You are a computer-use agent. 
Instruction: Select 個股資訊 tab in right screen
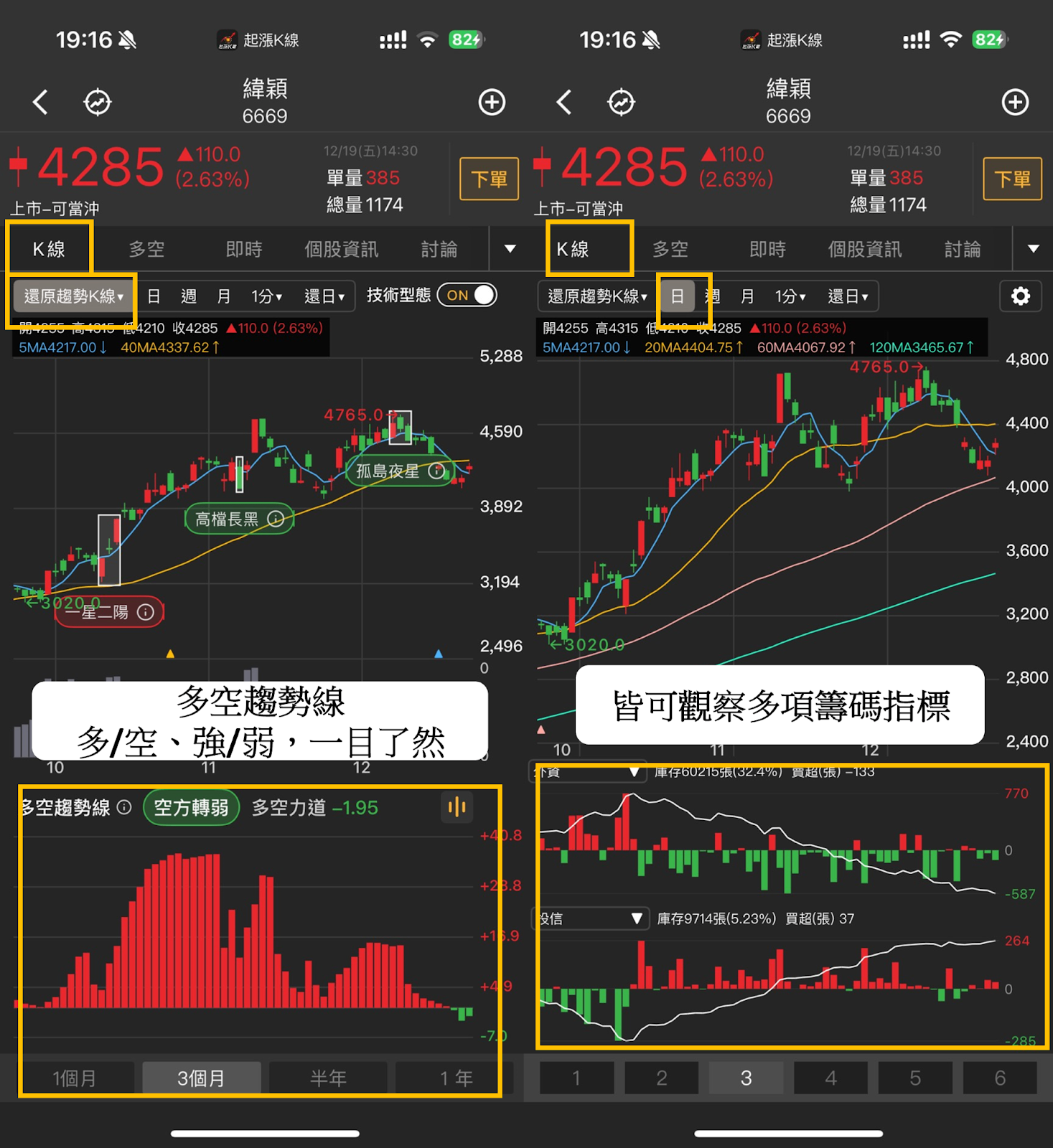(864, 249)
